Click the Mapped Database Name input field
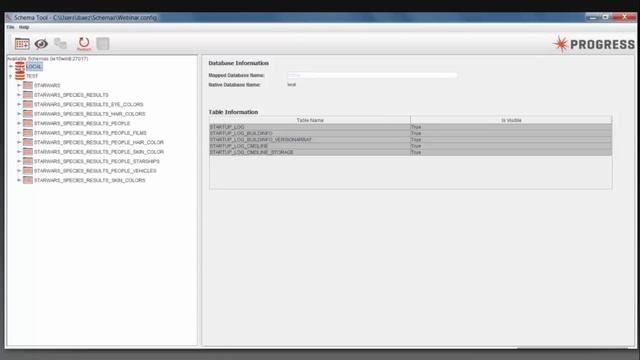 click(x=372, y=75)
